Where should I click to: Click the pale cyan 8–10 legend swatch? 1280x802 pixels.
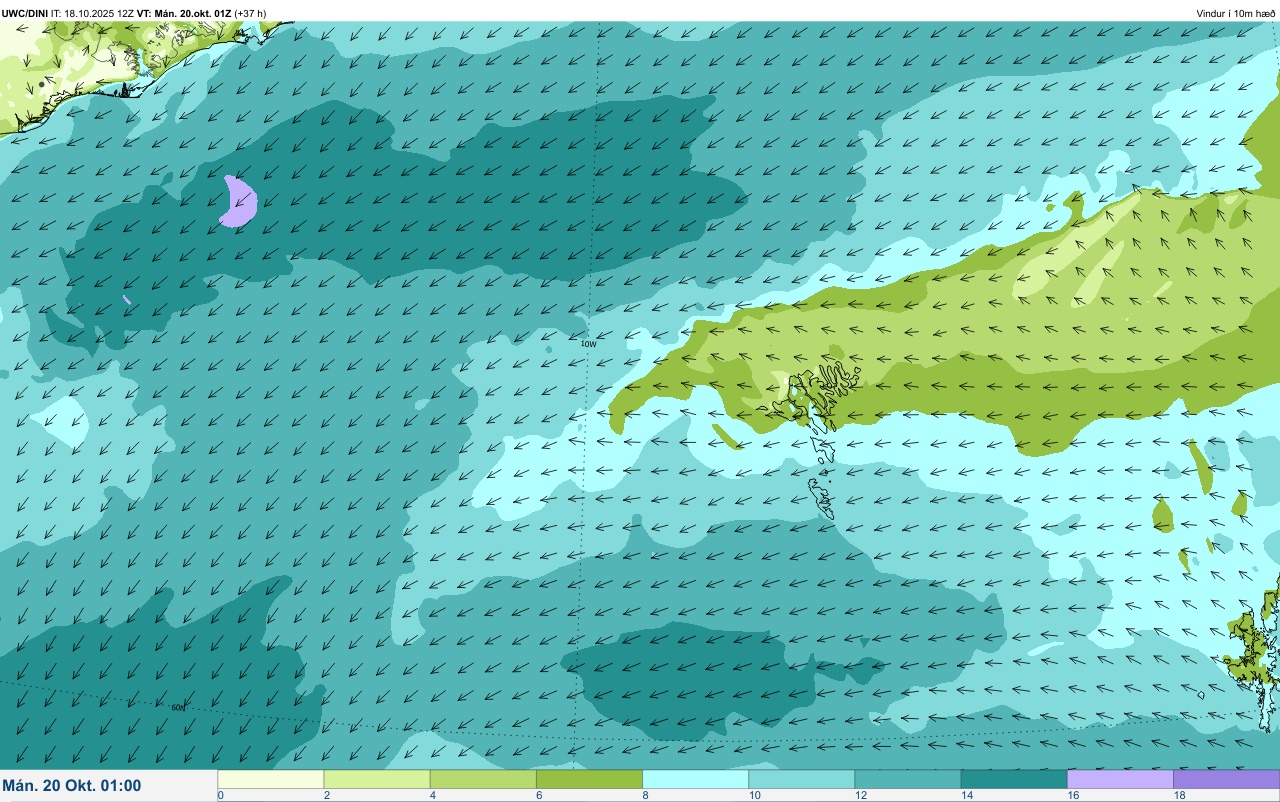coord(695,779)
